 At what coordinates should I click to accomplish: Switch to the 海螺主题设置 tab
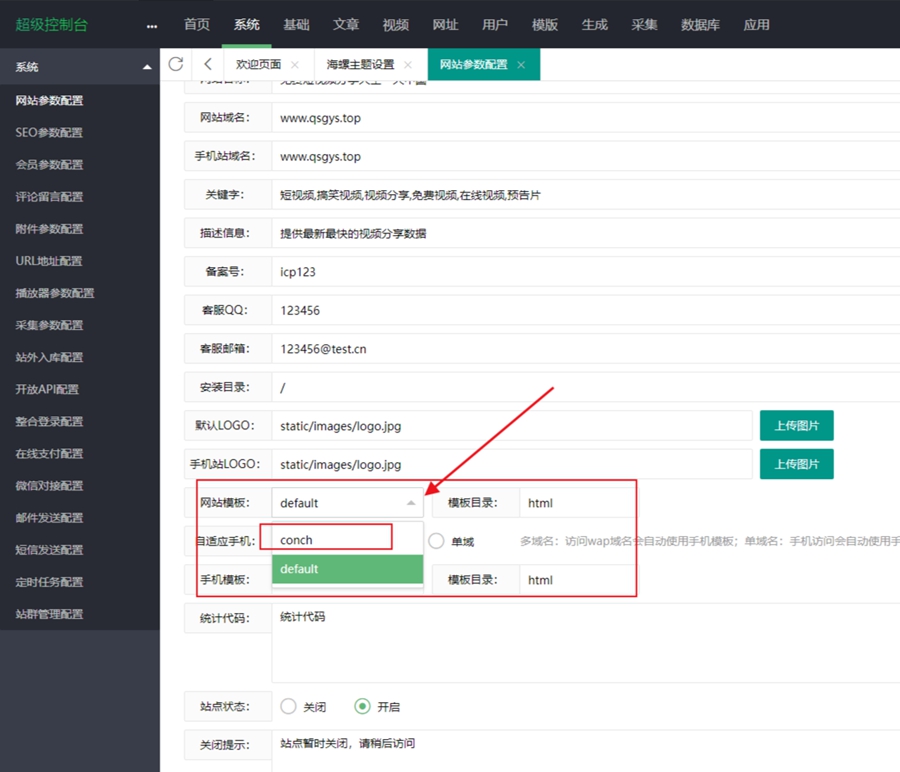click(x=360, y=65)
